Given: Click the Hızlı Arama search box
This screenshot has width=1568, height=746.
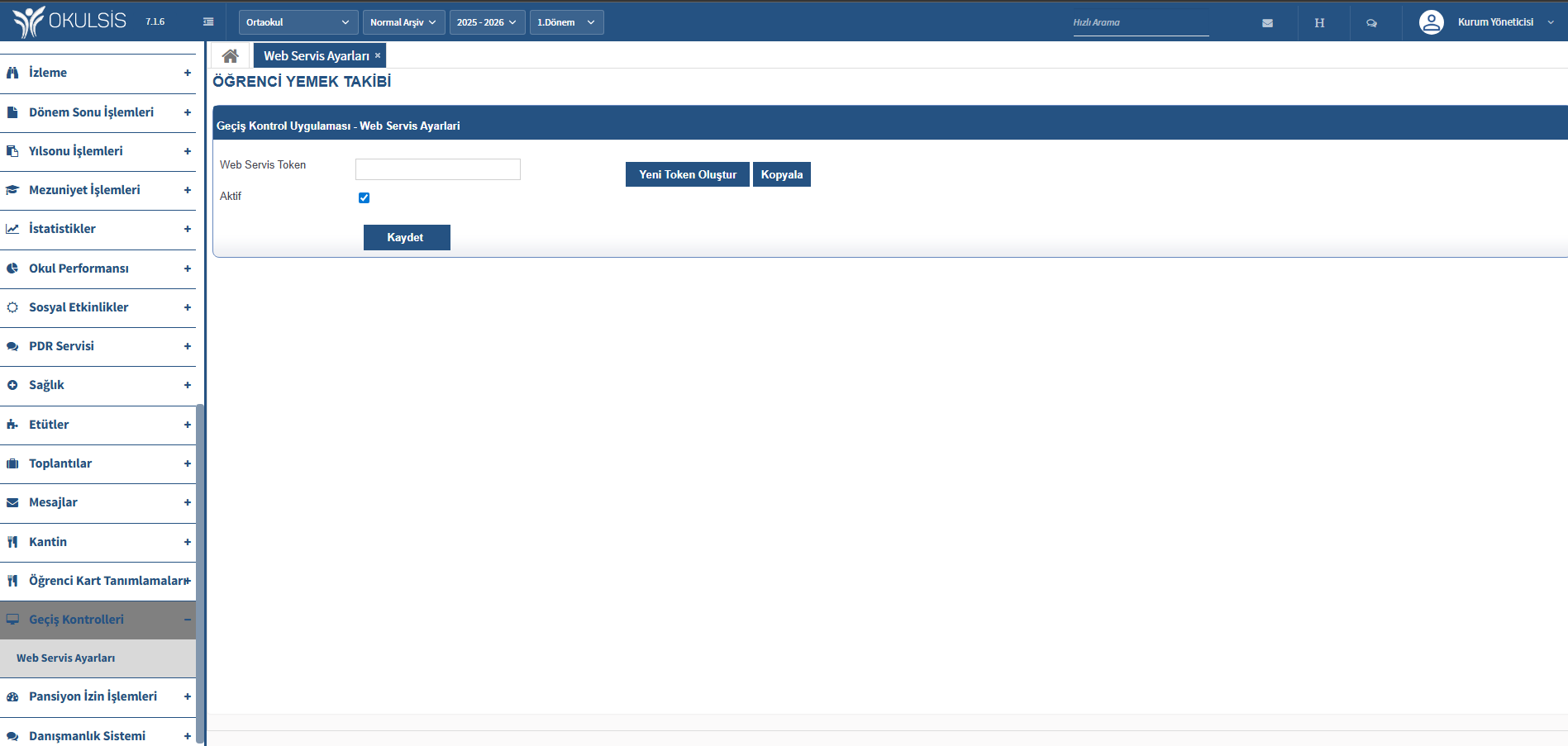Looking at the screenshot, I should pos(1140,23).
